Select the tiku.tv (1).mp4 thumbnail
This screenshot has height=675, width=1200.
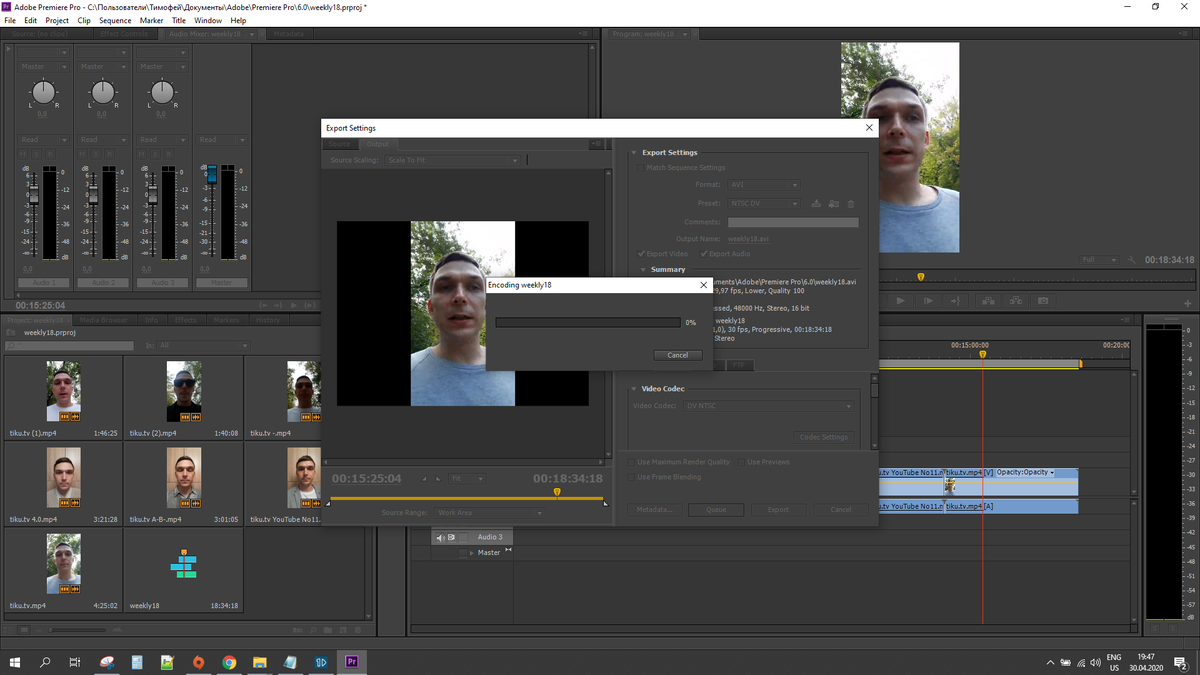click(x=64, y=391)
